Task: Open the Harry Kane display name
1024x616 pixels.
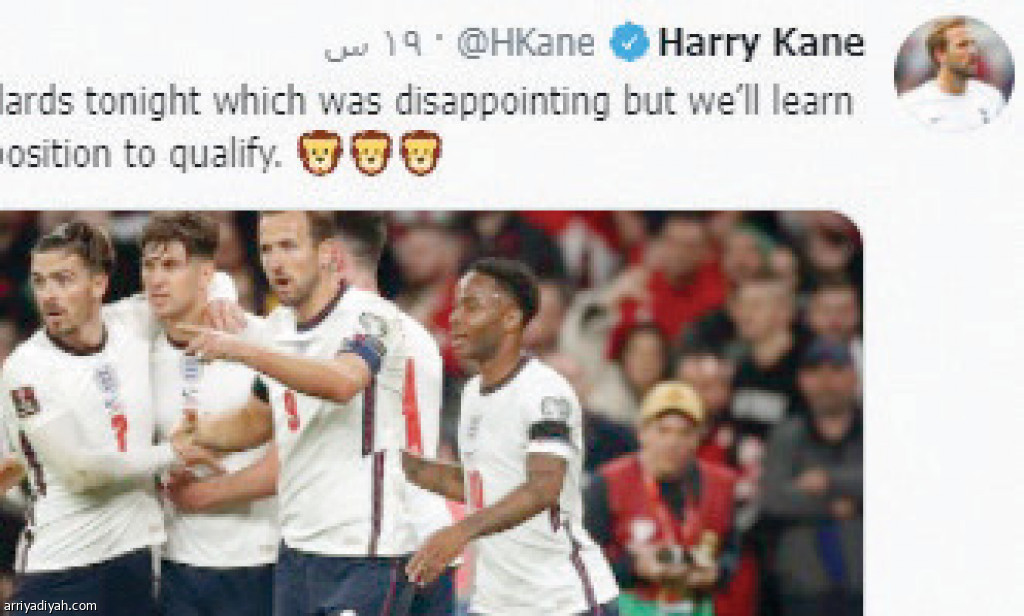Action: tap(761, 42)
